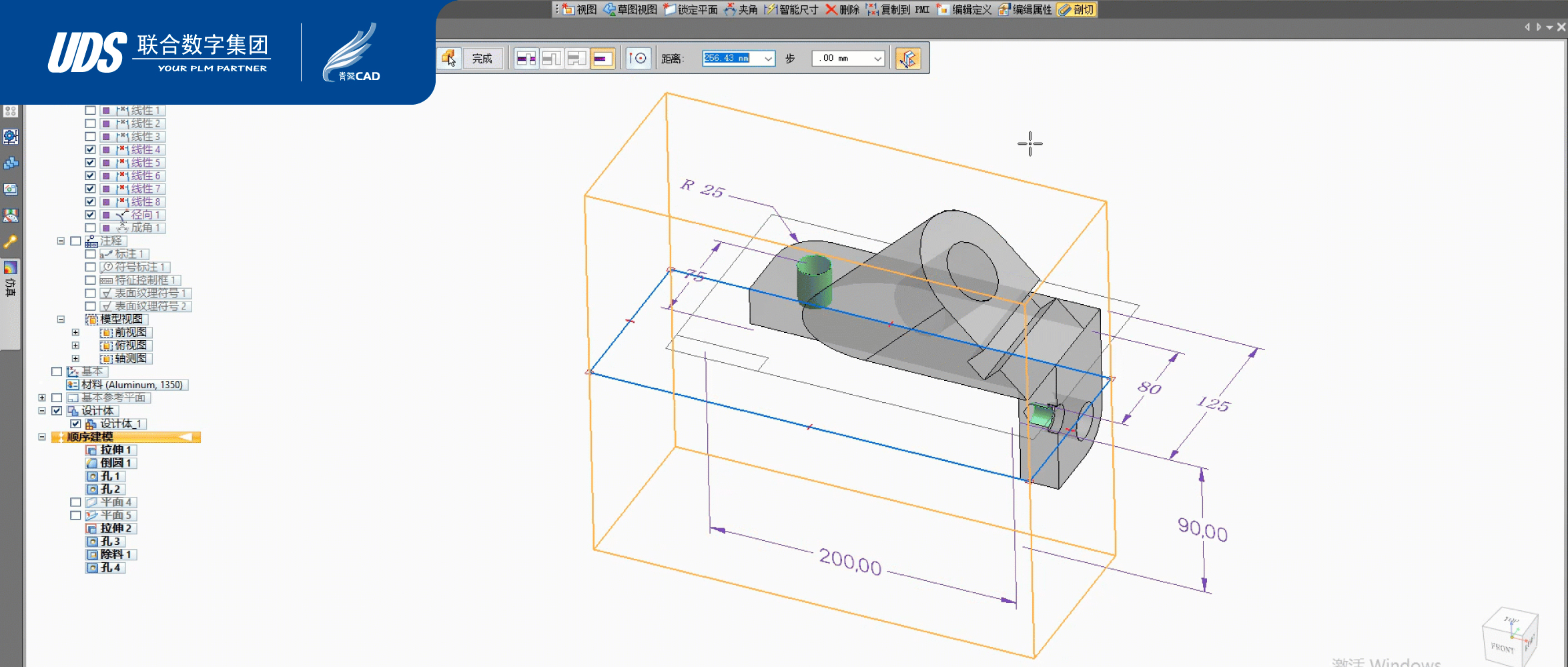The width and height of the screenshot is (1568, 667).
Task: Toggle the 径向 1 checkbox off
Action: point(90,215)
